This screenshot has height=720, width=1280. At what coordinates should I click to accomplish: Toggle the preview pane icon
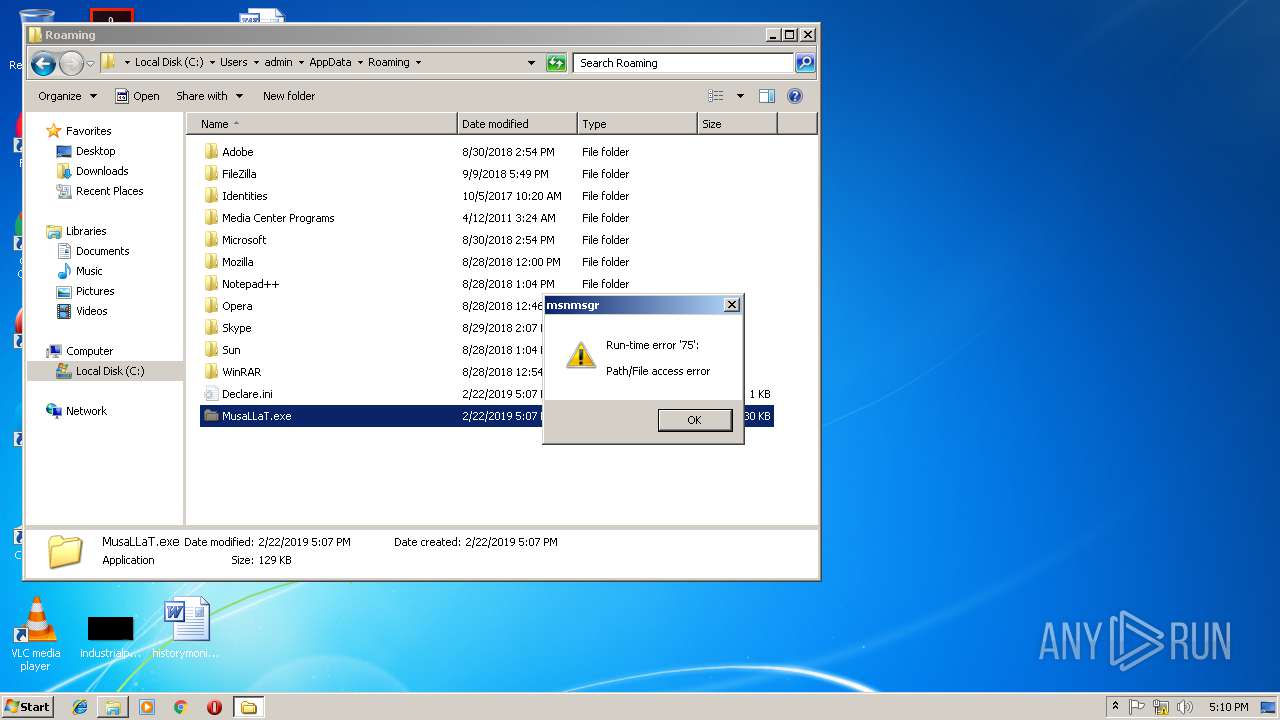767,96
